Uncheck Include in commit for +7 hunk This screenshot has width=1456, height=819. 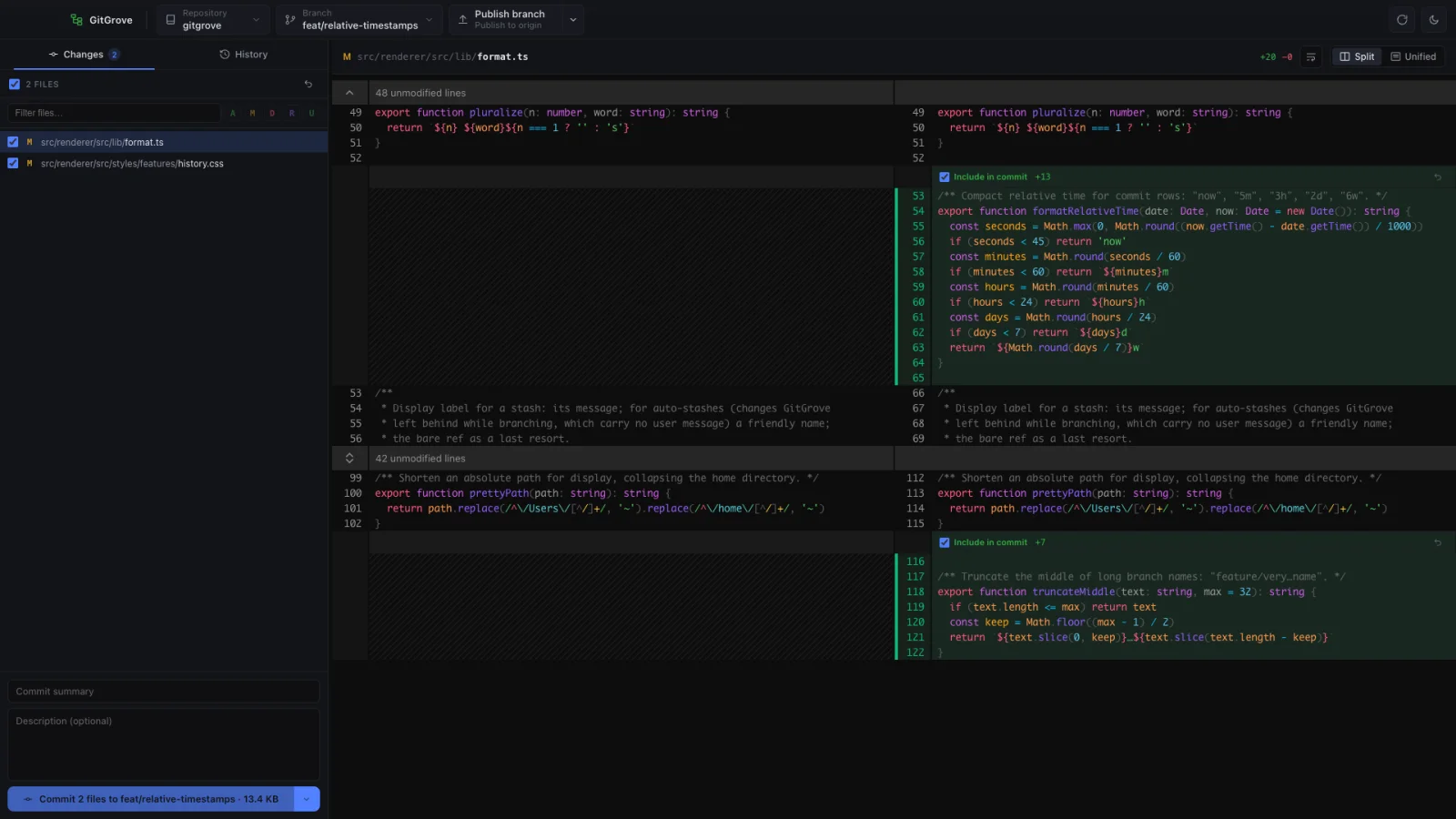pos(945,542)
